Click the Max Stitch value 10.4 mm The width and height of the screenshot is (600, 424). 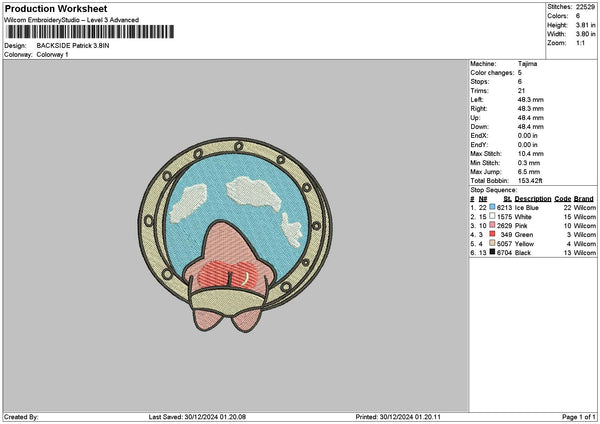[x=530, y=154]
